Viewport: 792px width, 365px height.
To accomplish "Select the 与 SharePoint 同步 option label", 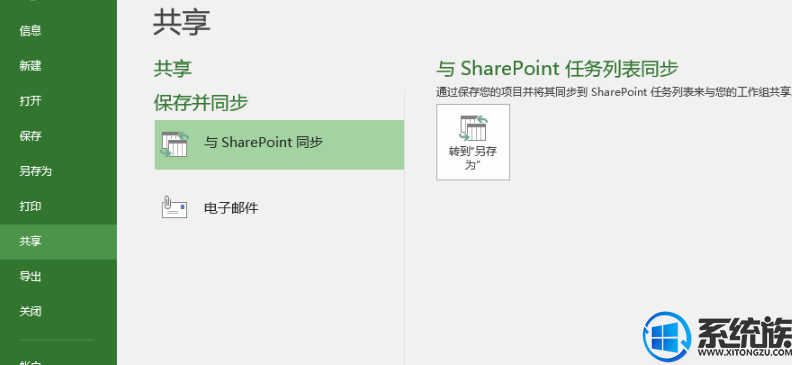I will pos(263,143).
